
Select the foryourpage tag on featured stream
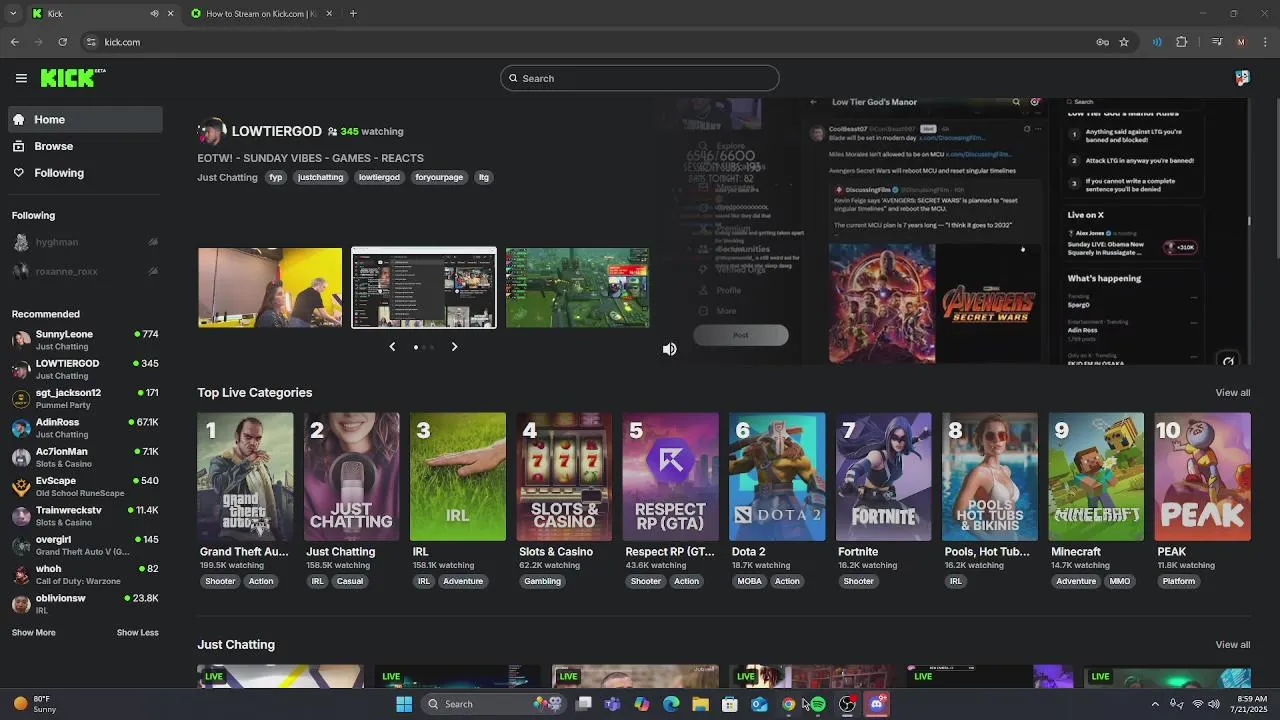[x=439, y=177]
